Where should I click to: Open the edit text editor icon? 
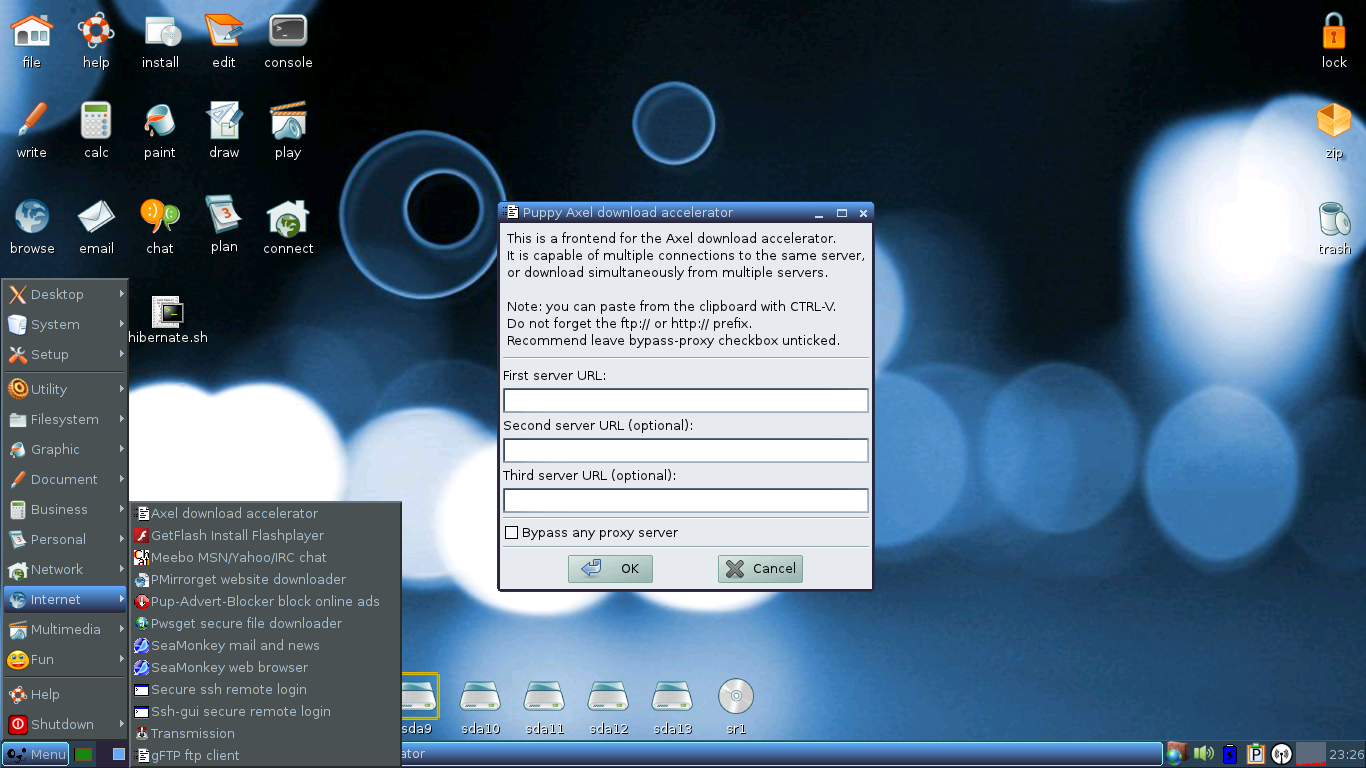224,32
